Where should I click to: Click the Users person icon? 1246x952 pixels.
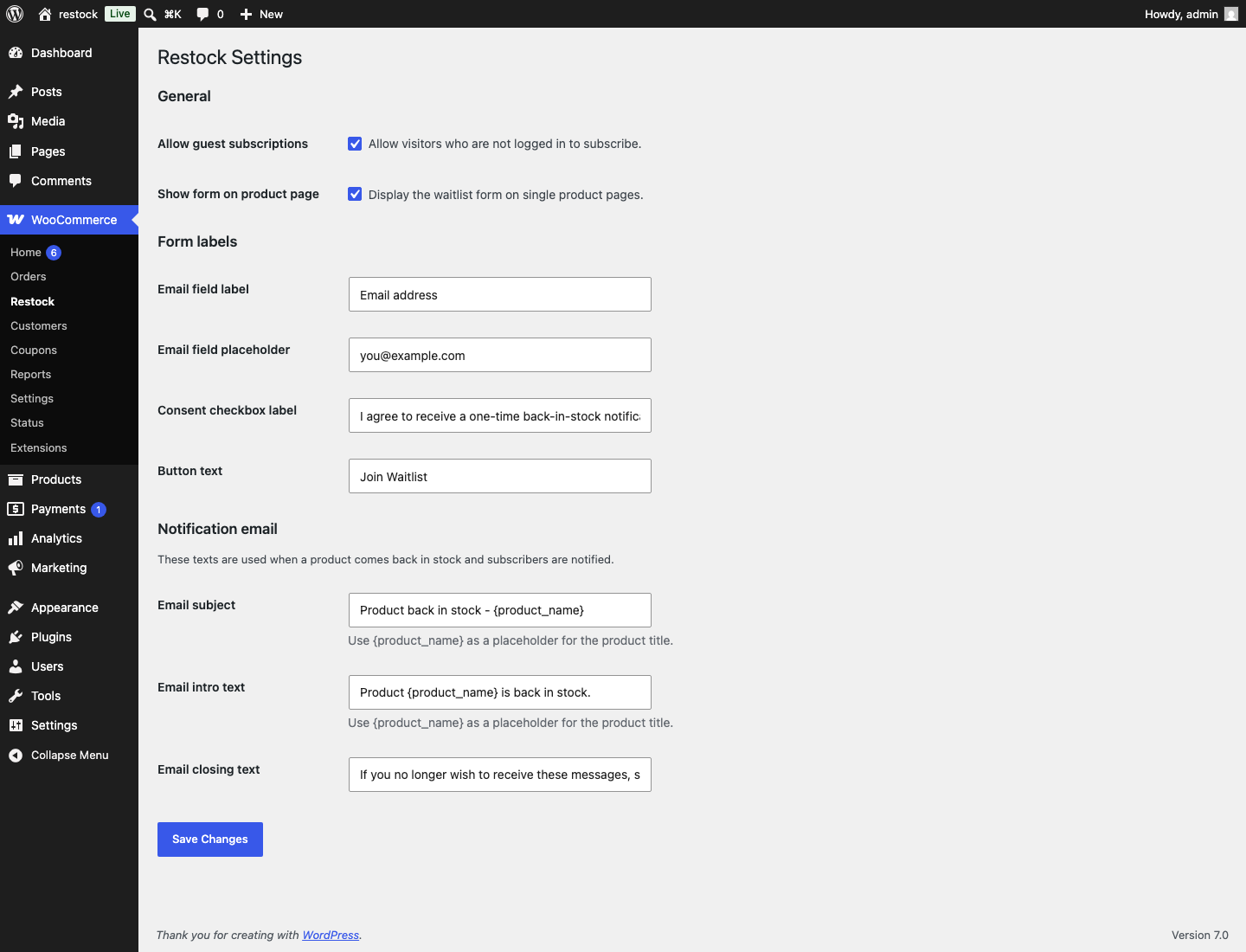[16, 666]
